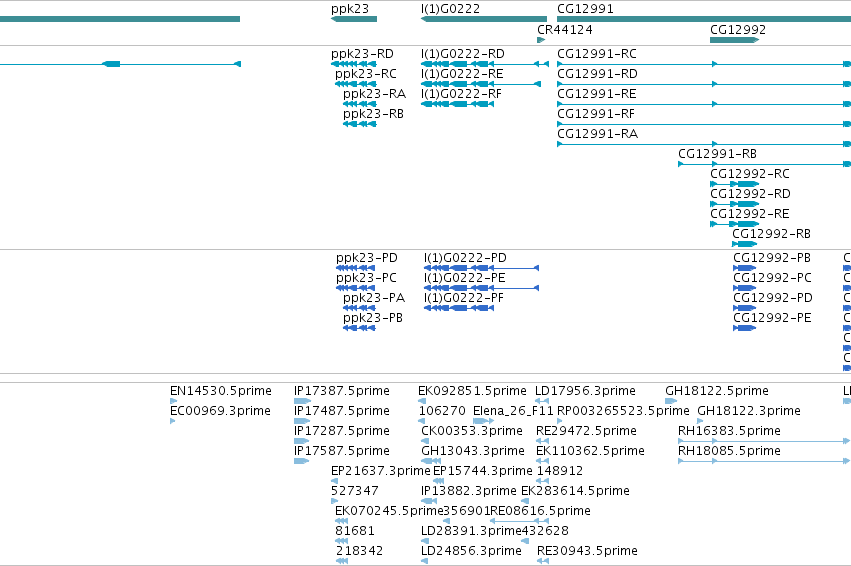The height and width of the screenshot is (566, 851).
Task: Click the l(1)G0222-PD protein label
Action: (x=465, y=258)
